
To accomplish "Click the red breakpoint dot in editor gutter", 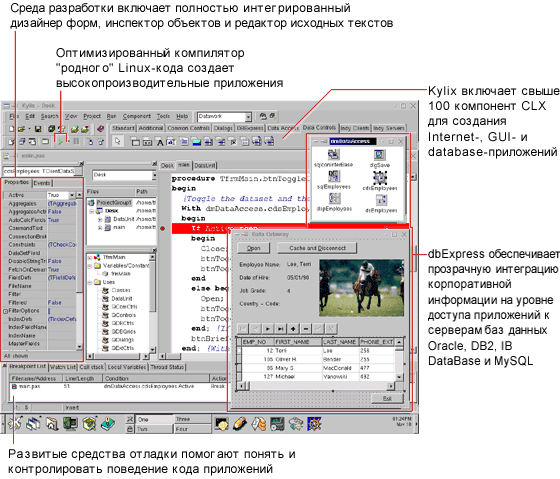I will point(162,228).
